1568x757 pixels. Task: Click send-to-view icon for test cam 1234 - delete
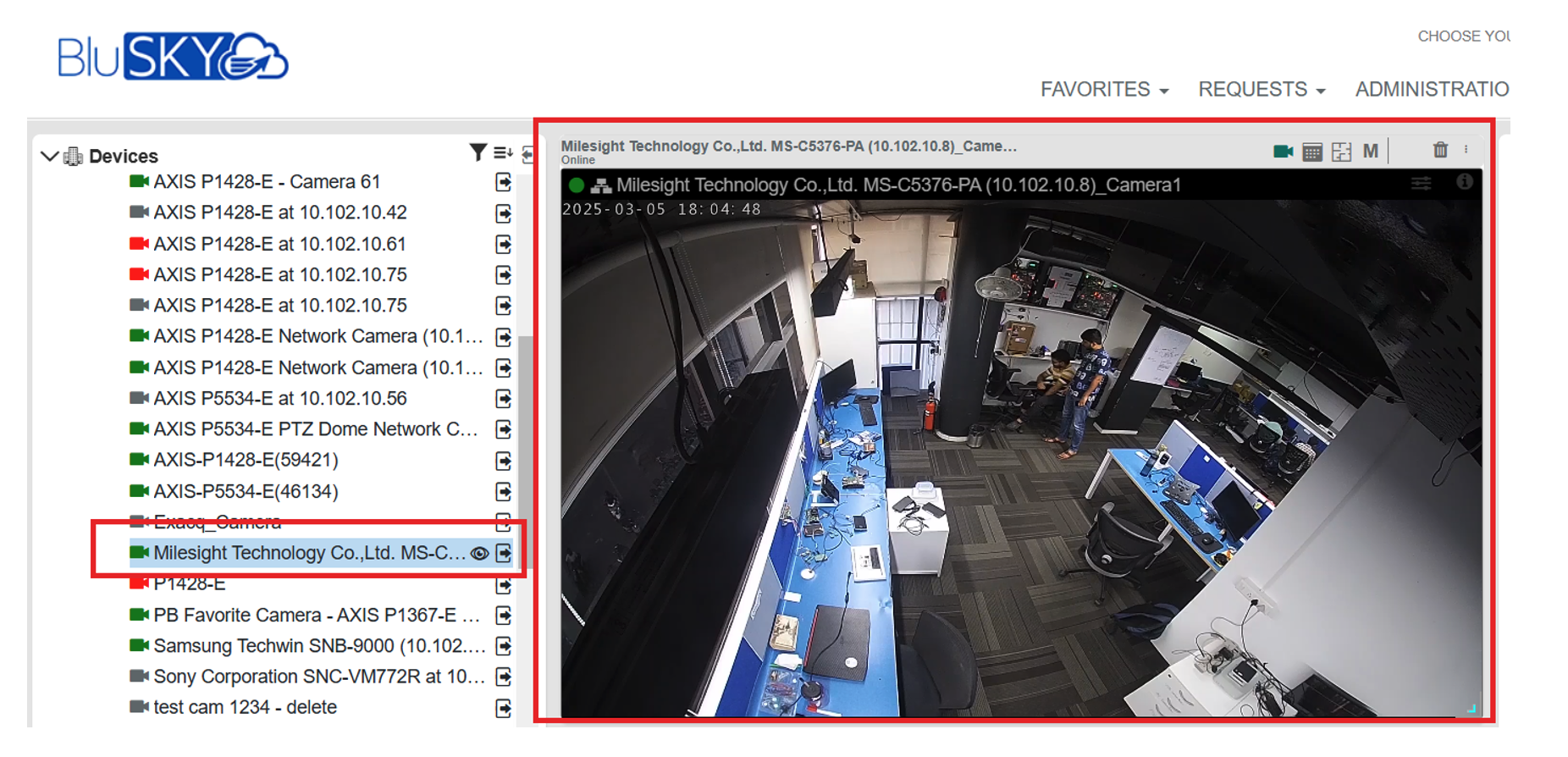click(504, 708)
